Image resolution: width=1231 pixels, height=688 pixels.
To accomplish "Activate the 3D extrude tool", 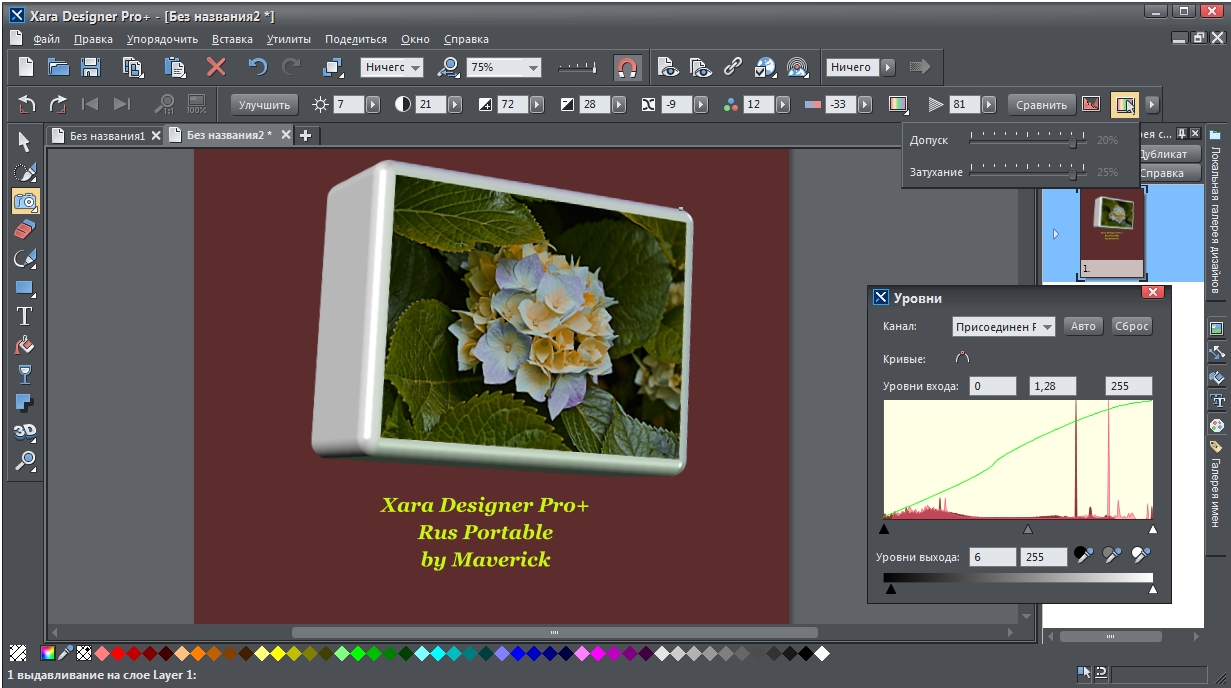I will tap(25, 432).
